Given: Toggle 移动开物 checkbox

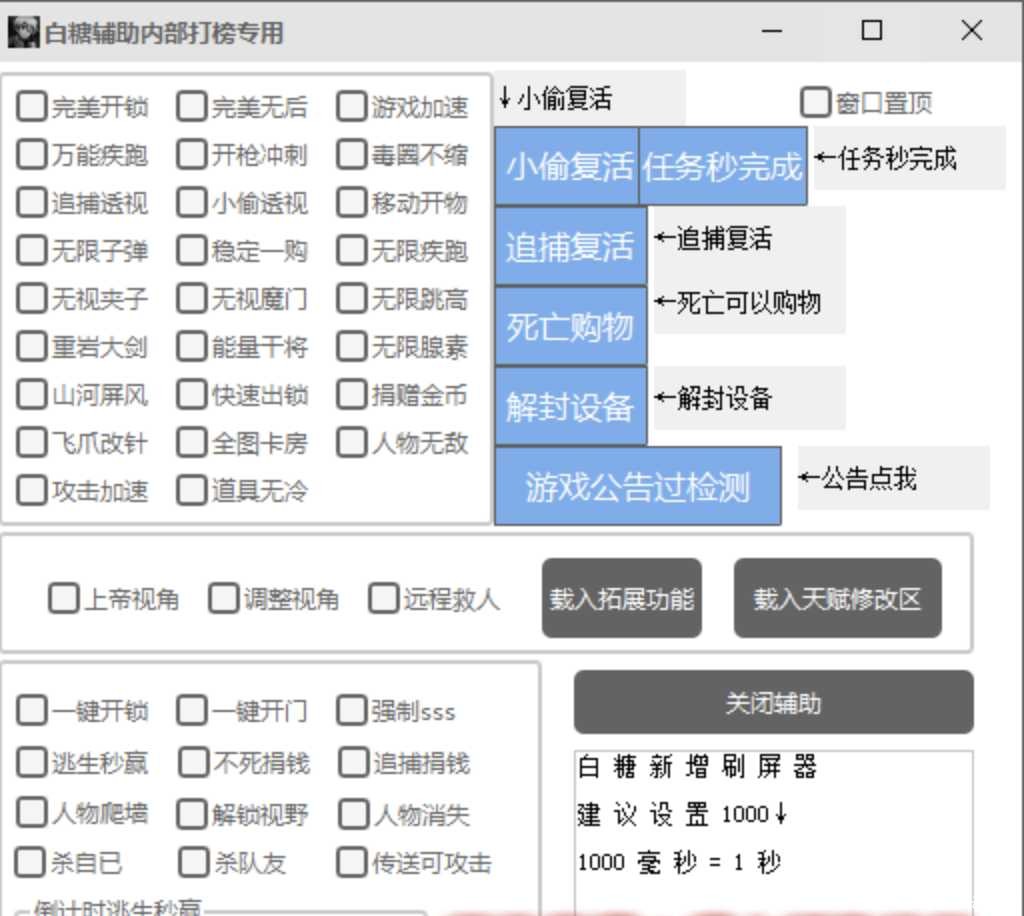Looking at the screenshot, I should (x=351, y=202).
